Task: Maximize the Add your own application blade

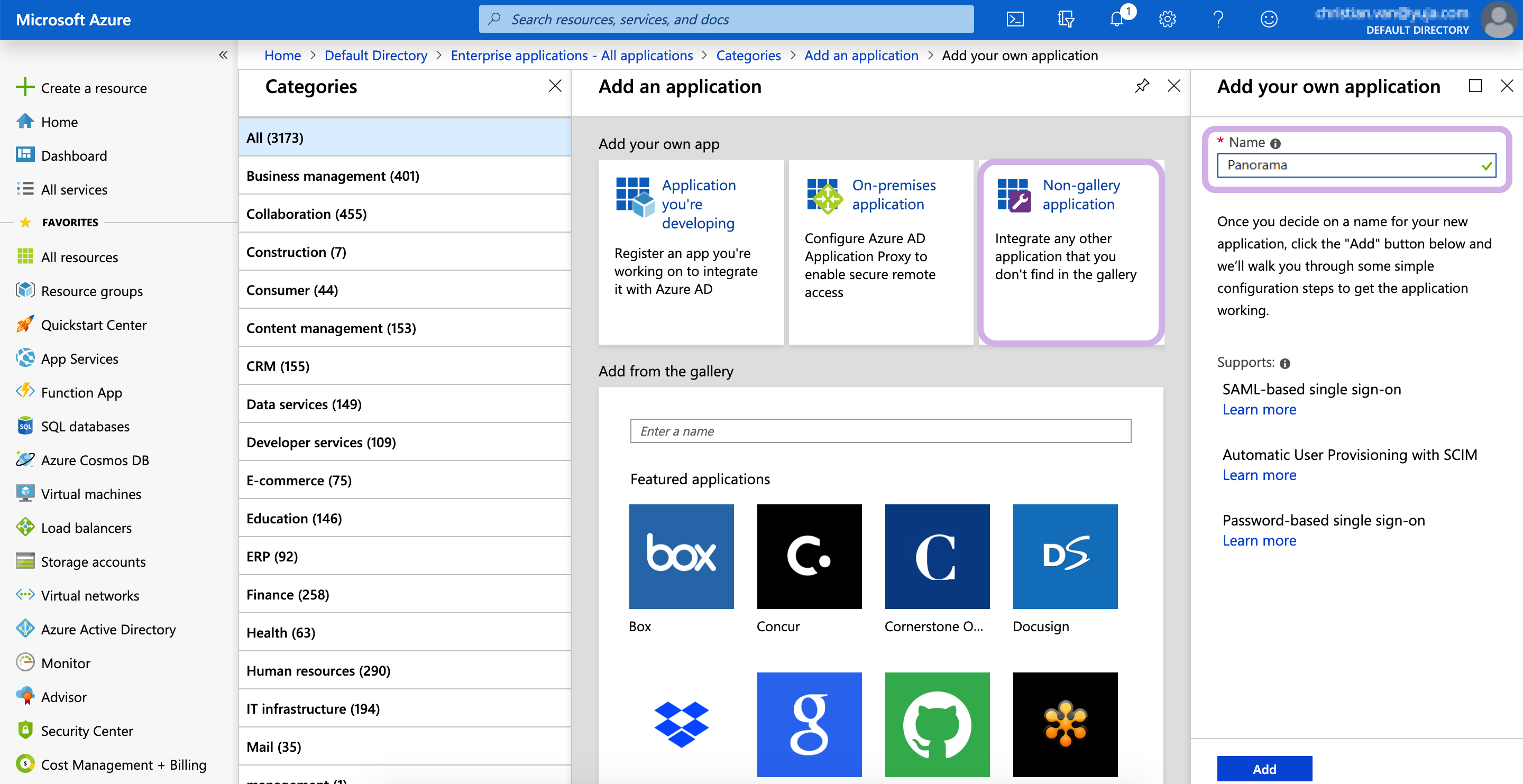Action: tap(1475, 86)
